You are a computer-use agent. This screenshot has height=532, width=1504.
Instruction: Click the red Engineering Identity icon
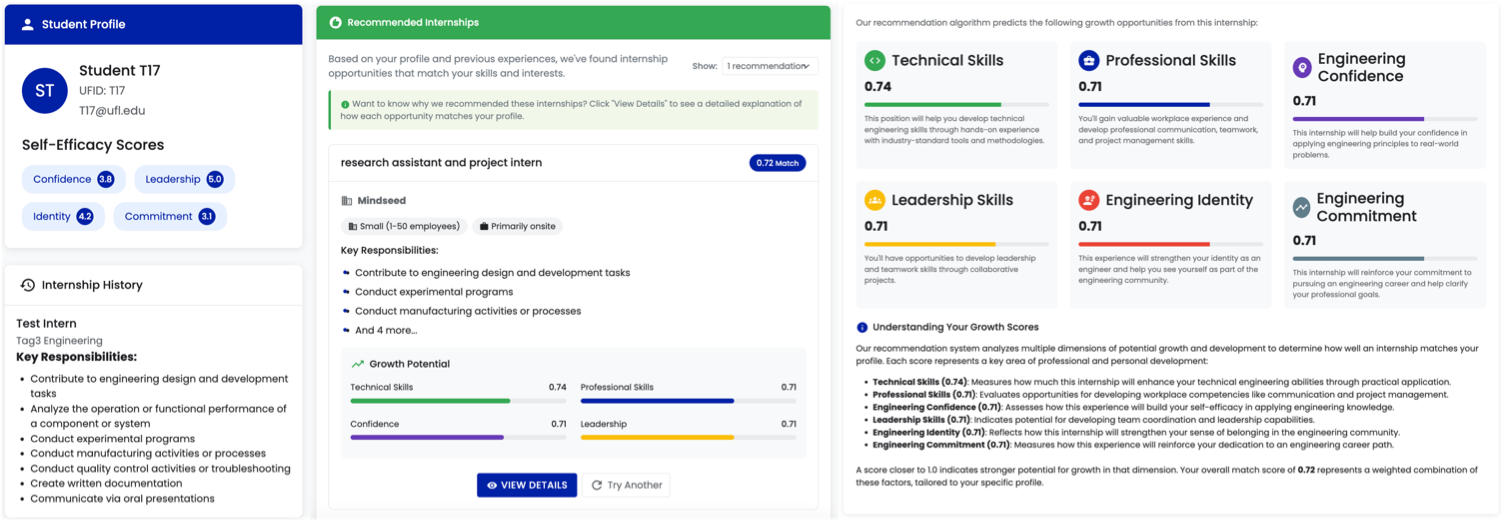tap(1089, 200)
